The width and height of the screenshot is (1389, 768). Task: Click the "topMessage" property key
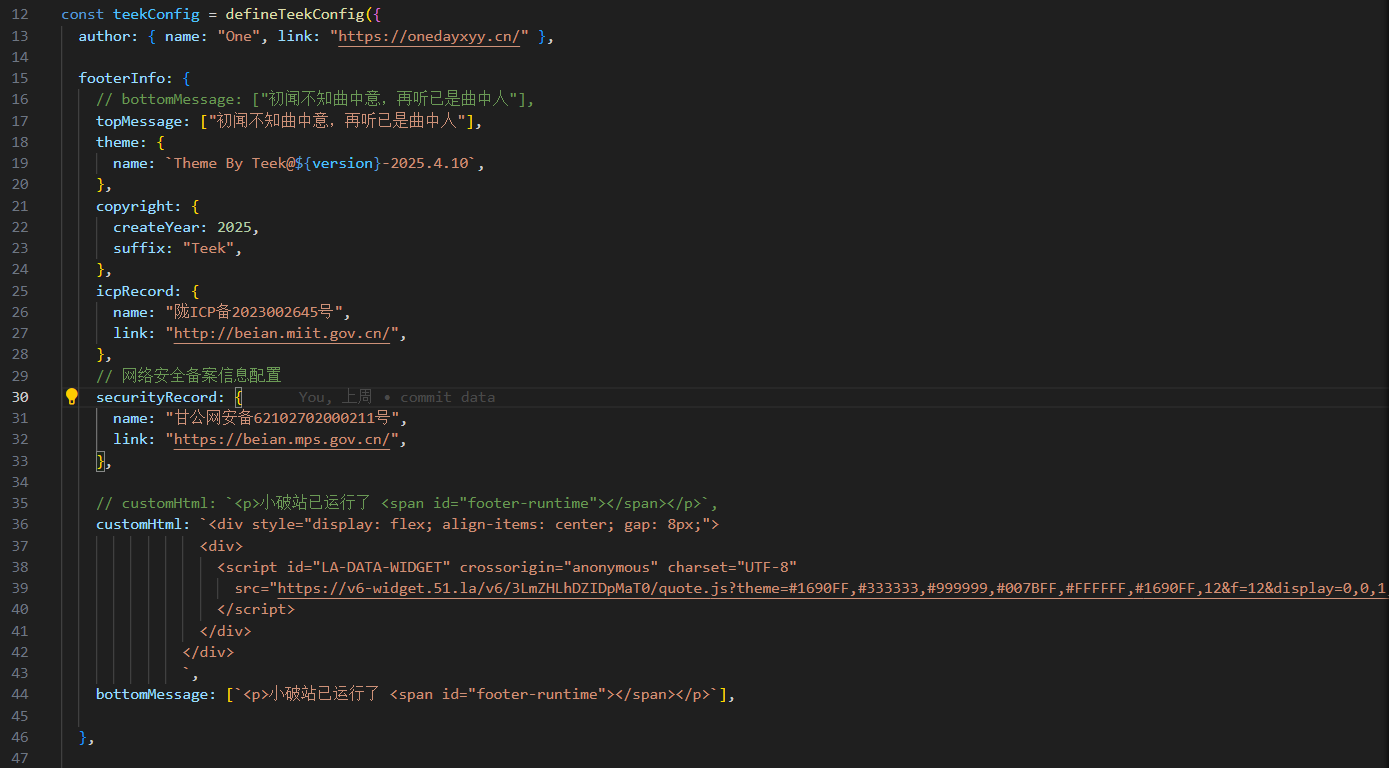tap(139, 121)
